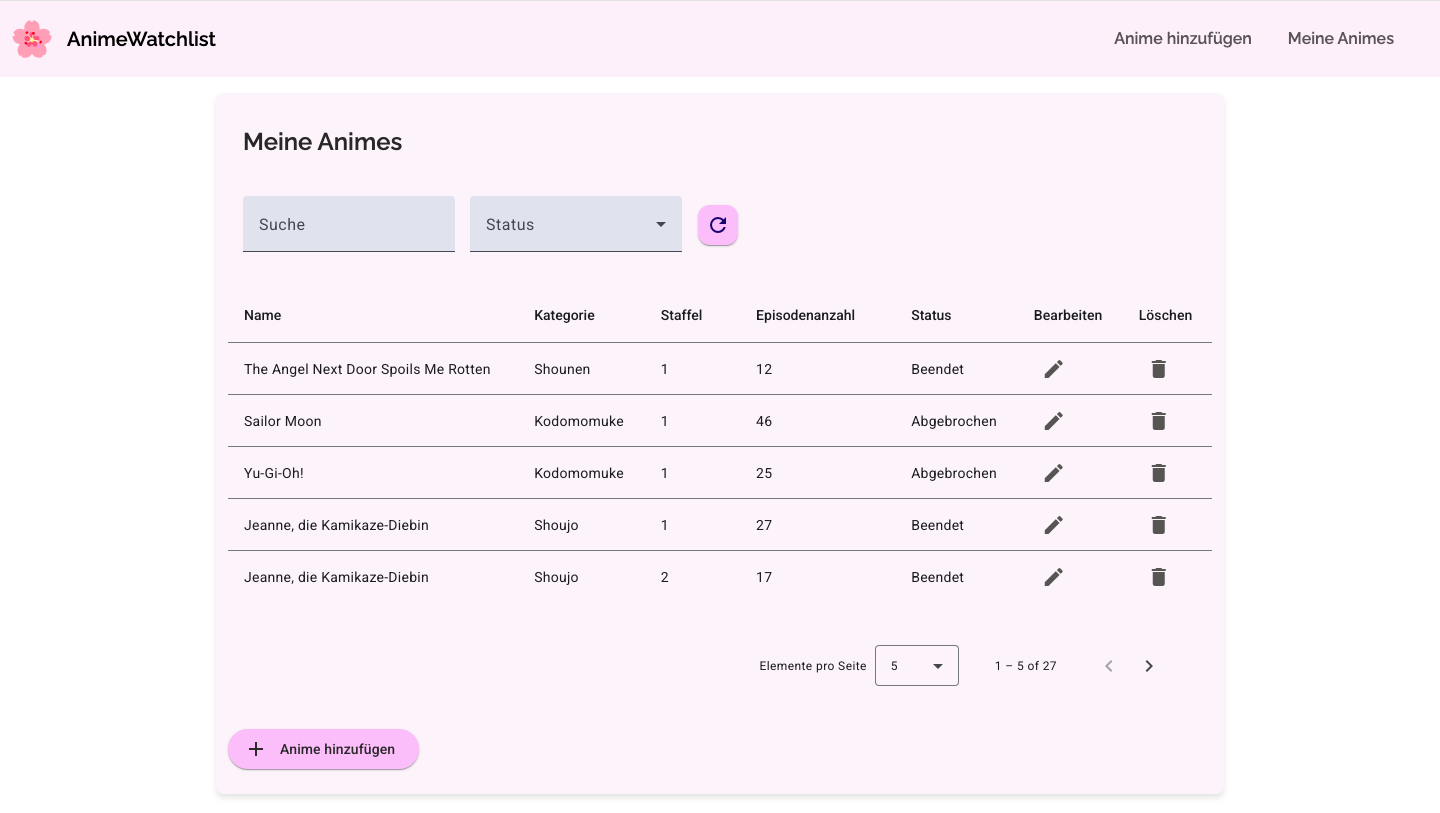This screenshot has height=813, width=1440.
Task: Click the AnimeWatchlist brand title
Action: (x=141, y=39)
